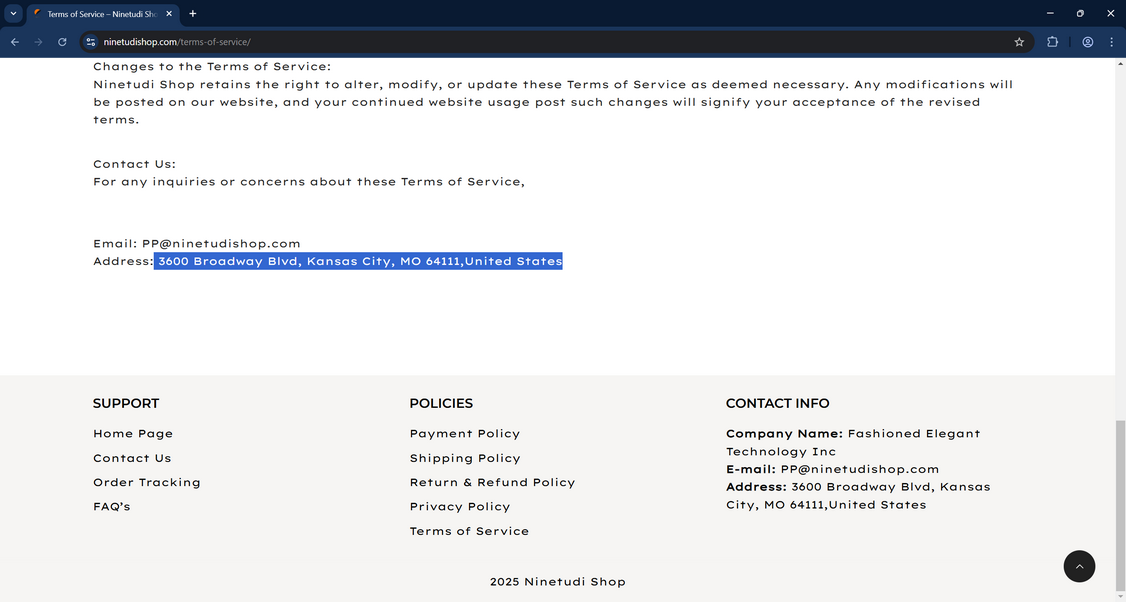Open the site information icon in address bar
The image size is (1126, 602).
(90, 42)
